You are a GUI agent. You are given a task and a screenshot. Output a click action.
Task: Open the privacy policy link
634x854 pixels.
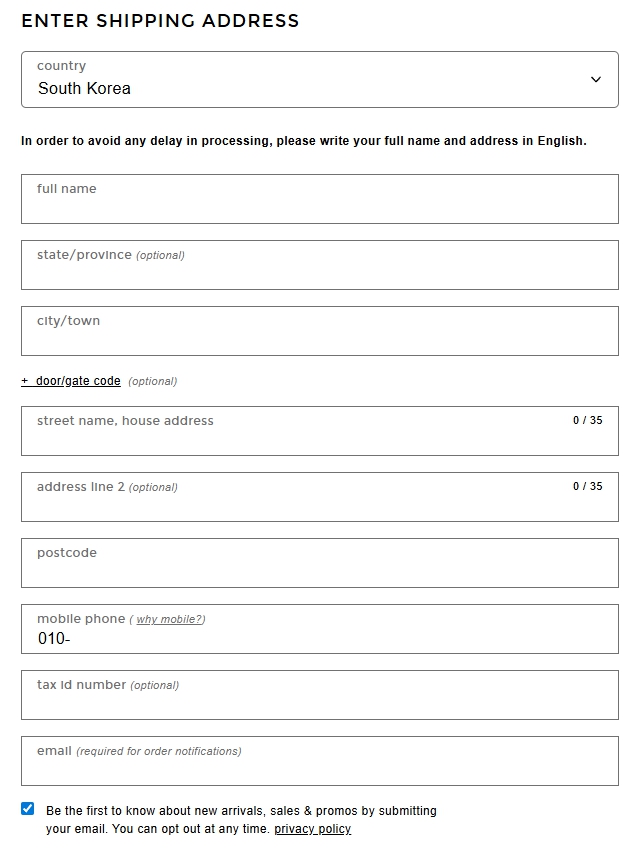[x=312, y=829]
